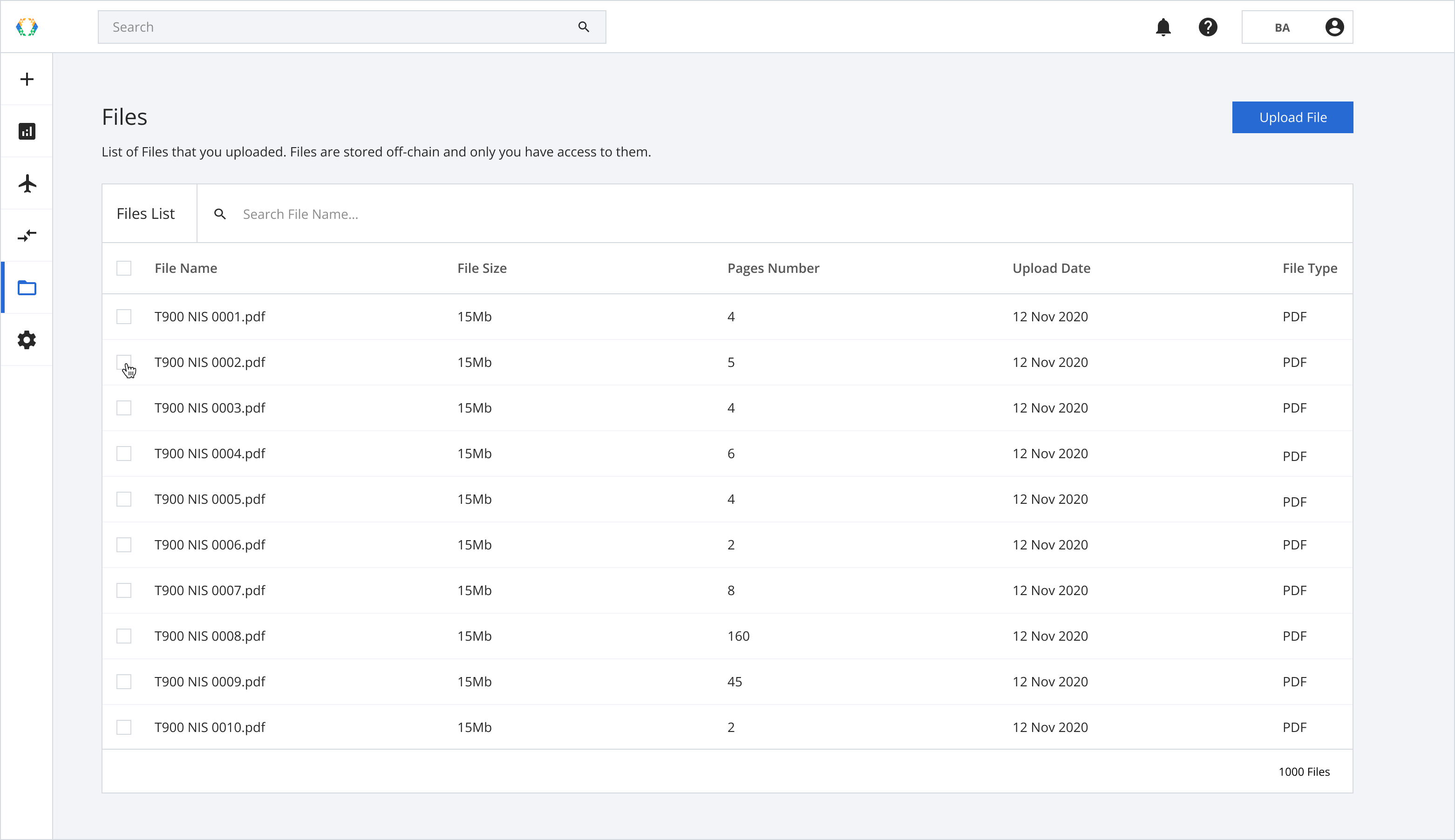This screenshot has width=1455, height=840.
Task: Click the Files page heading
Action: [125, 117]
